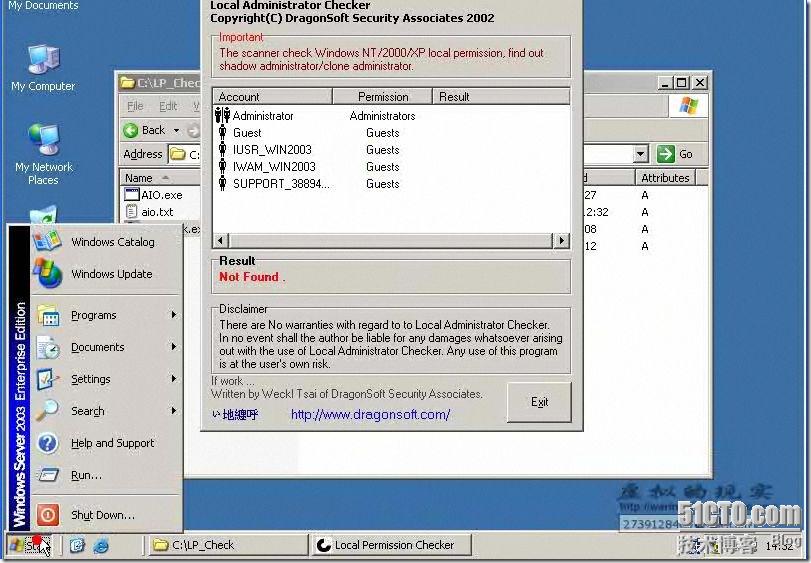Select the Guest account row
This screenshot has width=811, height=563.
coord(392,133)
